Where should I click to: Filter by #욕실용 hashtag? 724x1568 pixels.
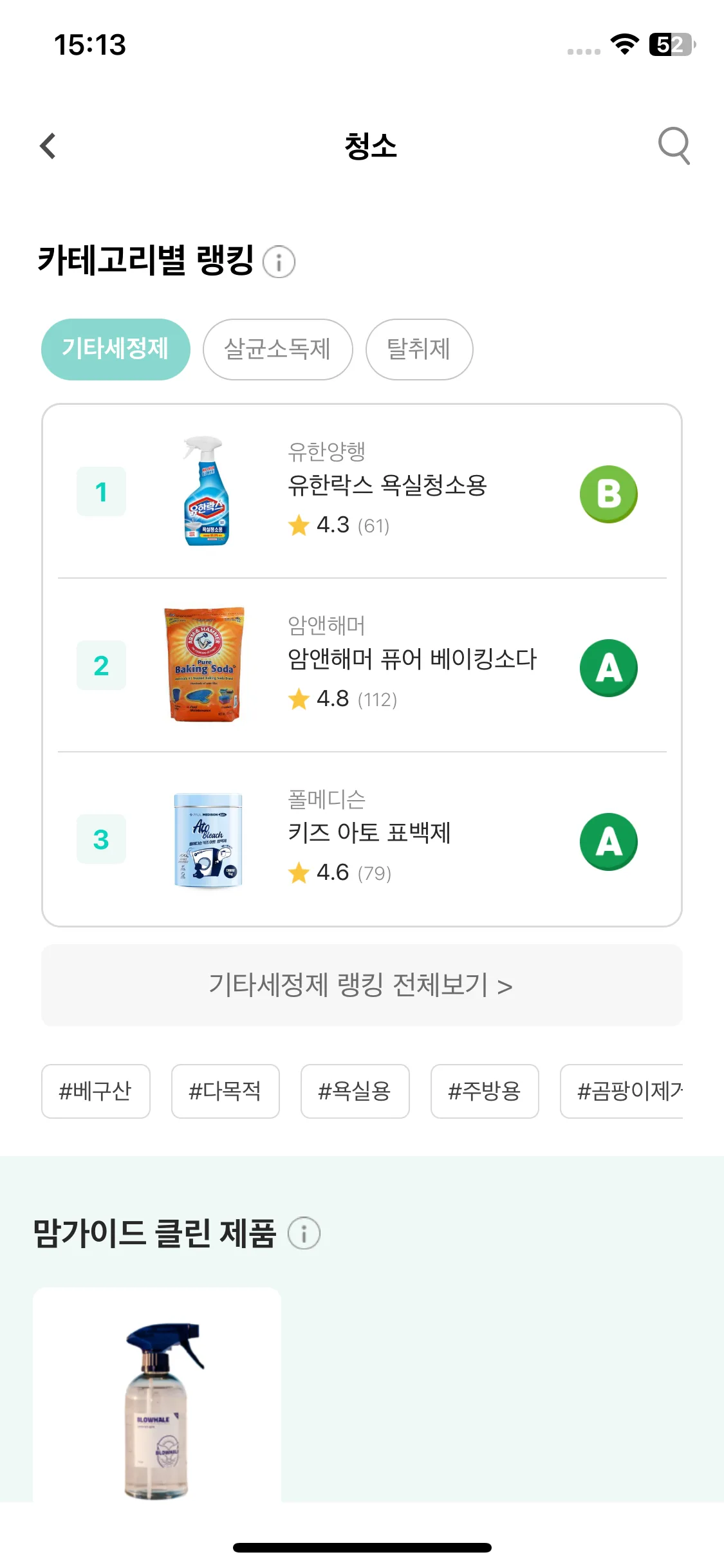click(x=355, y=1091)
